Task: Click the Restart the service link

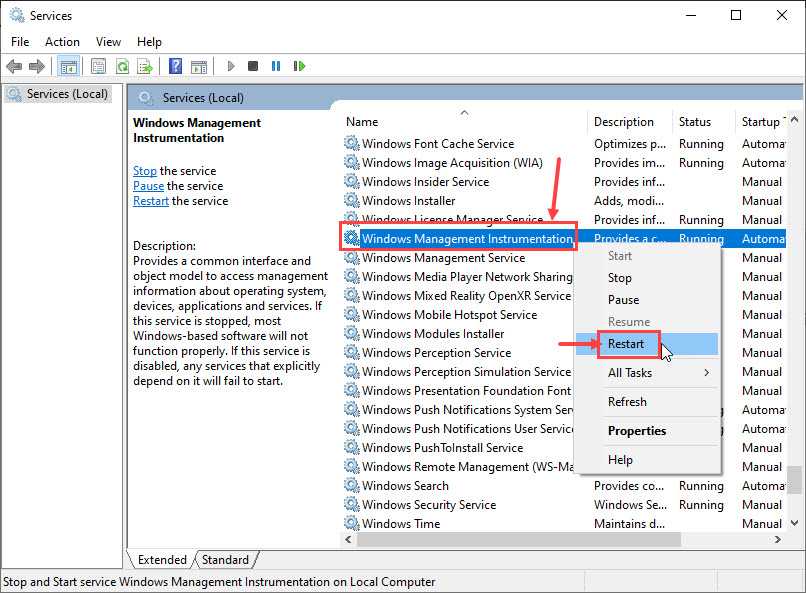Action: click(x=151, y=200)
